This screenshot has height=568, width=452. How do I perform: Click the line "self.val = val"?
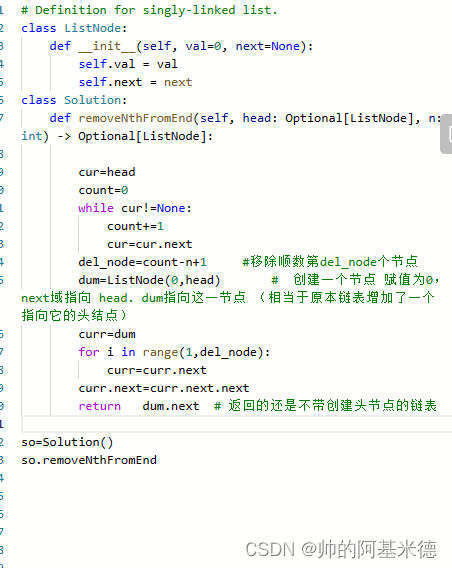click(128, 64)
